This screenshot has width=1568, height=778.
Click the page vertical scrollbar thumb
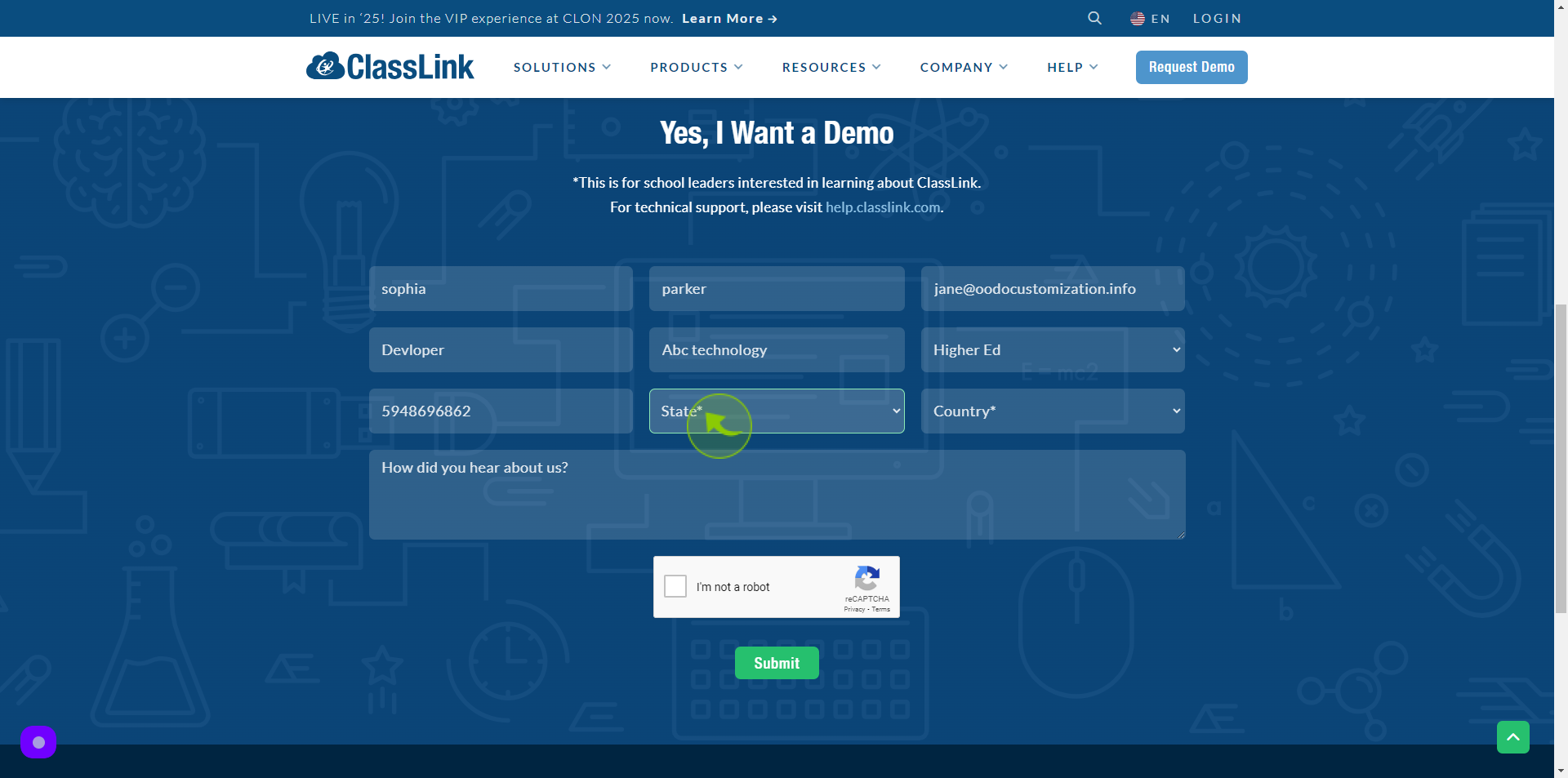point(1561,458)
